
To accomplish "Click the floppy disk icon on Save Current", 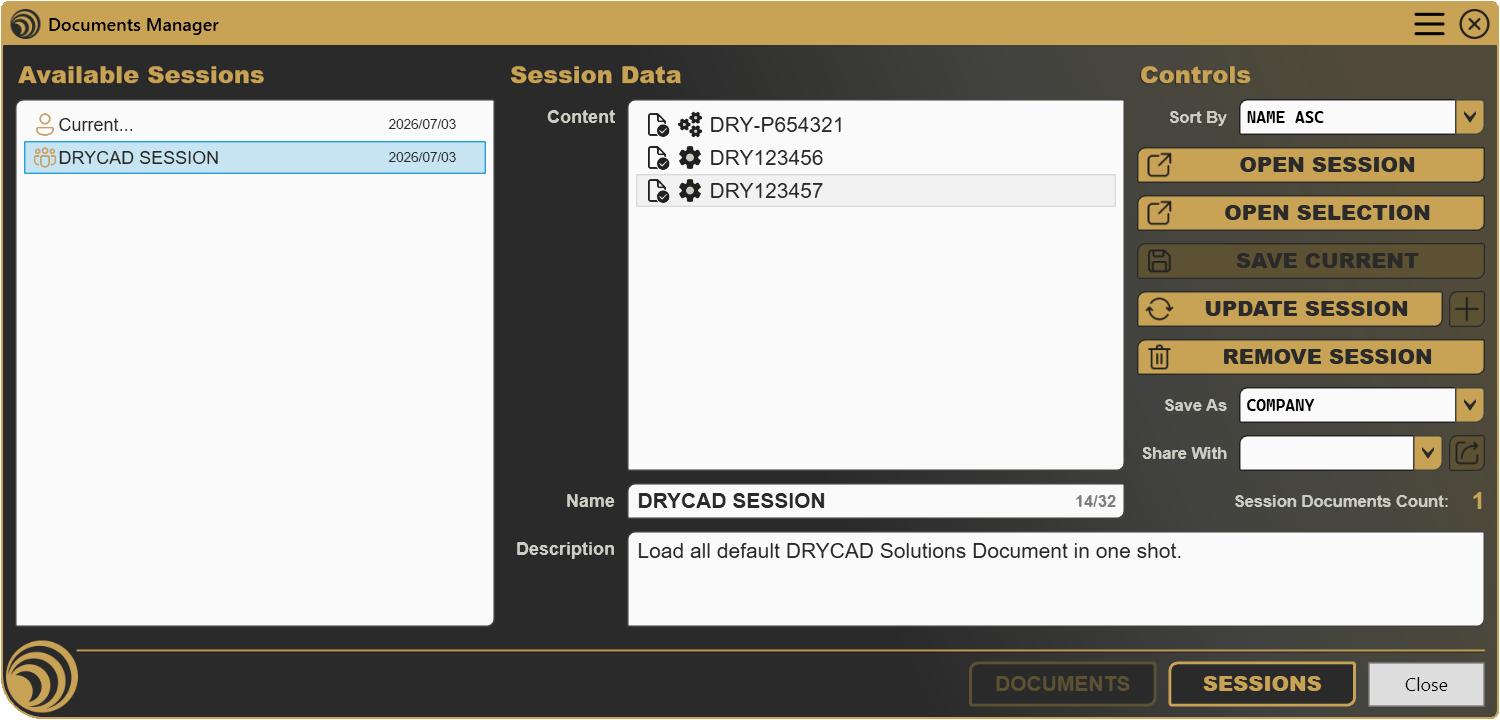I will 1159,261.
